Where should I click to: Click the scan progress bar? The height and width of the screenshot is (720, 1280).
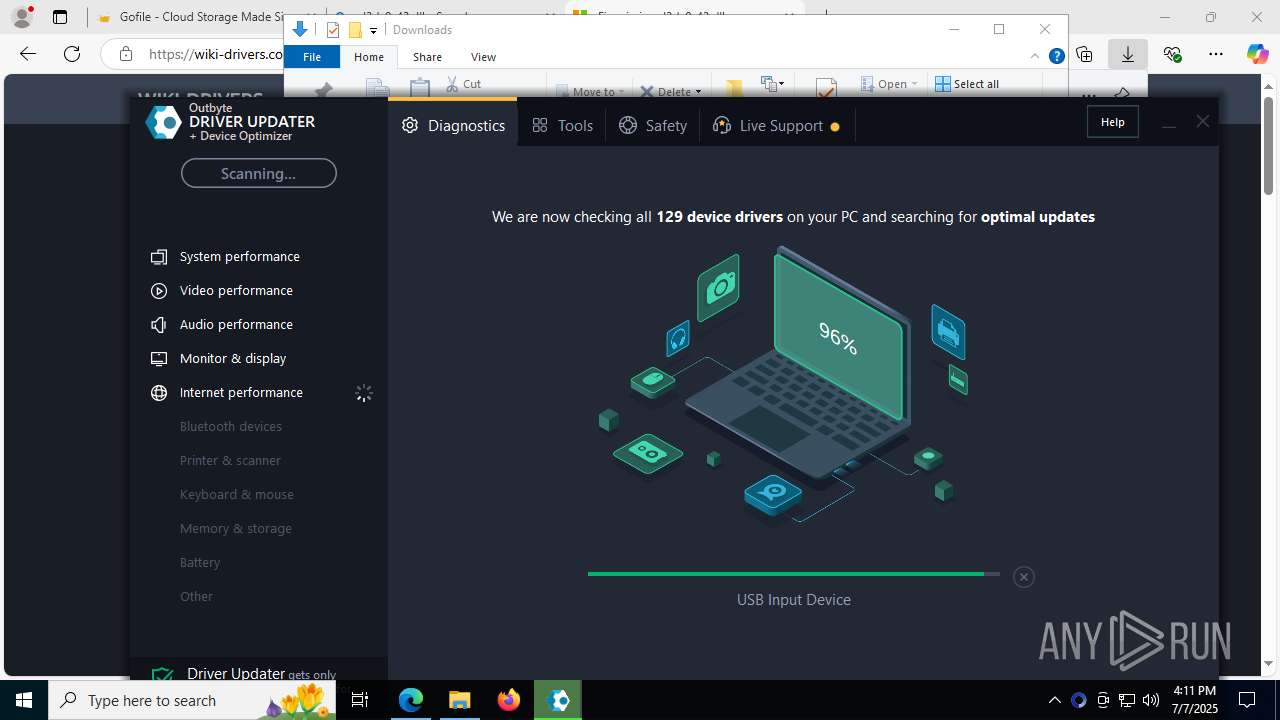793,574
